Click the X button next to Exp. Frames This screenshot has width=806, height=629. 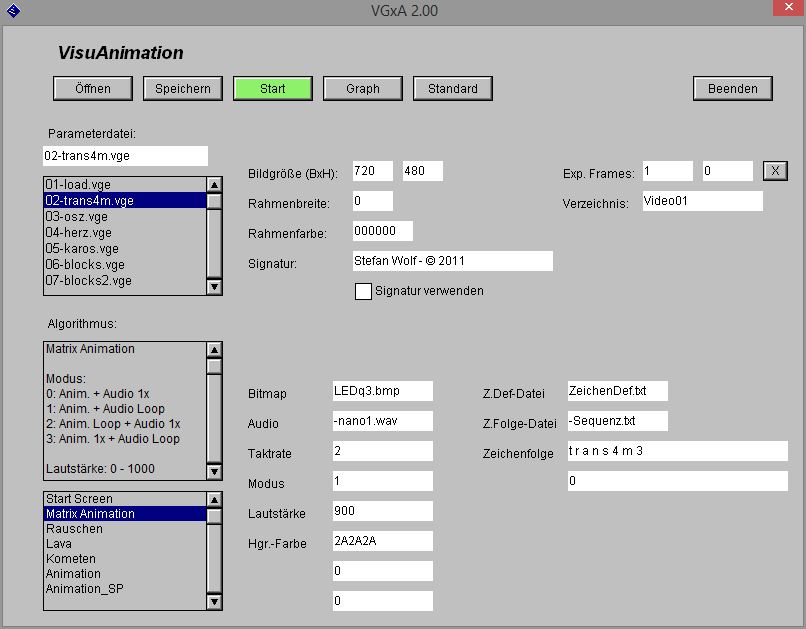click(x=775, y=170)
